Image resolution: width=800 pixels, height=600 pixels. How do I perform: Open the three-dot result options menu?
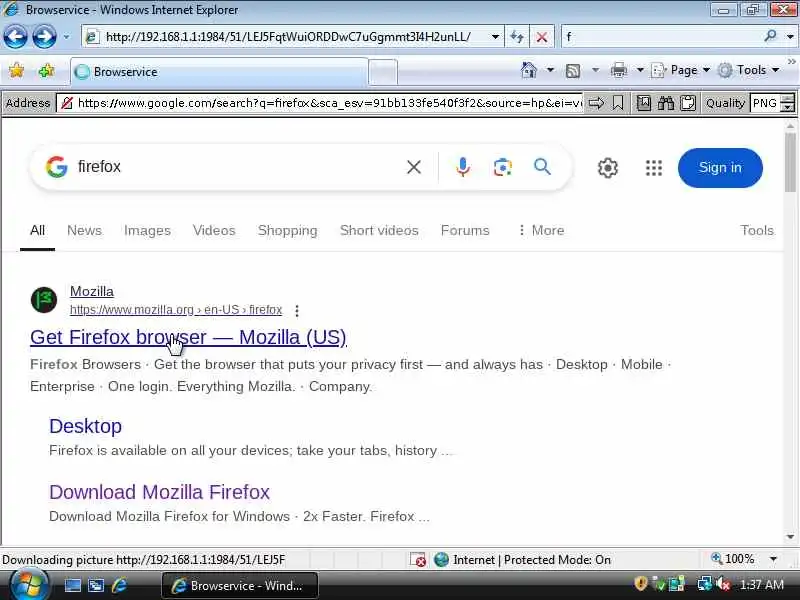tap(297, 310)
